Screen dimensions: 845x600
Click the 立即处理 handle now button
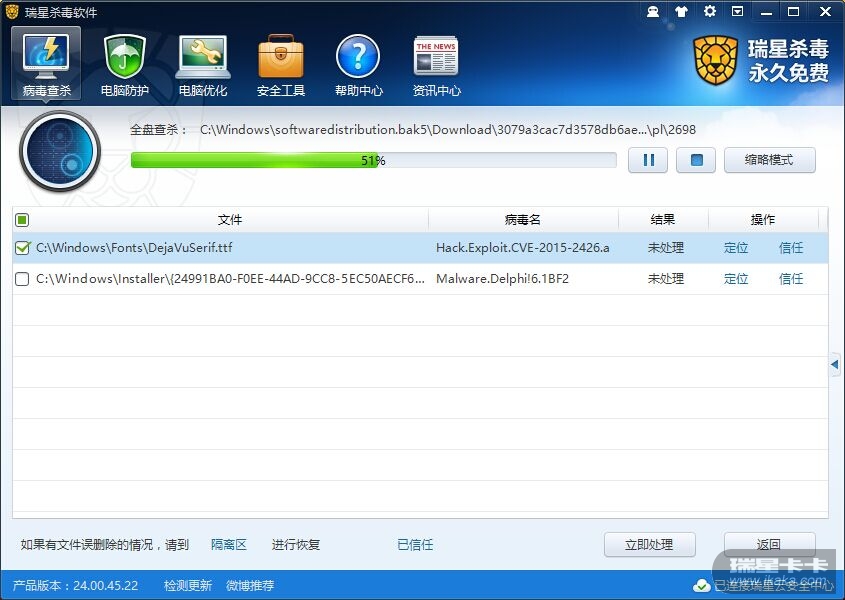coord(649,544)
